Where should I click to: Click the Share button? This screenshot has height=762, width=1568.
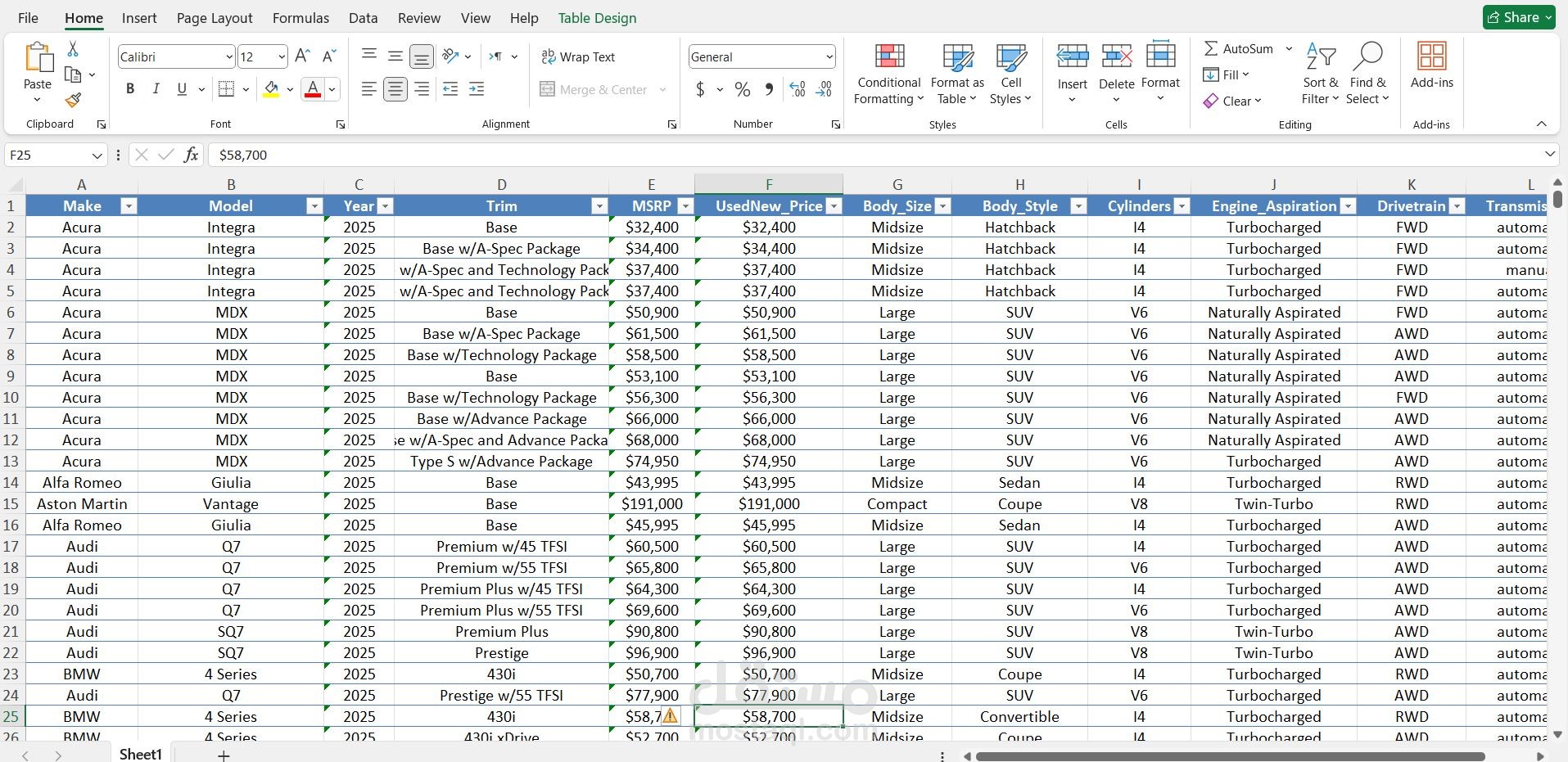tap(1519, 17)
